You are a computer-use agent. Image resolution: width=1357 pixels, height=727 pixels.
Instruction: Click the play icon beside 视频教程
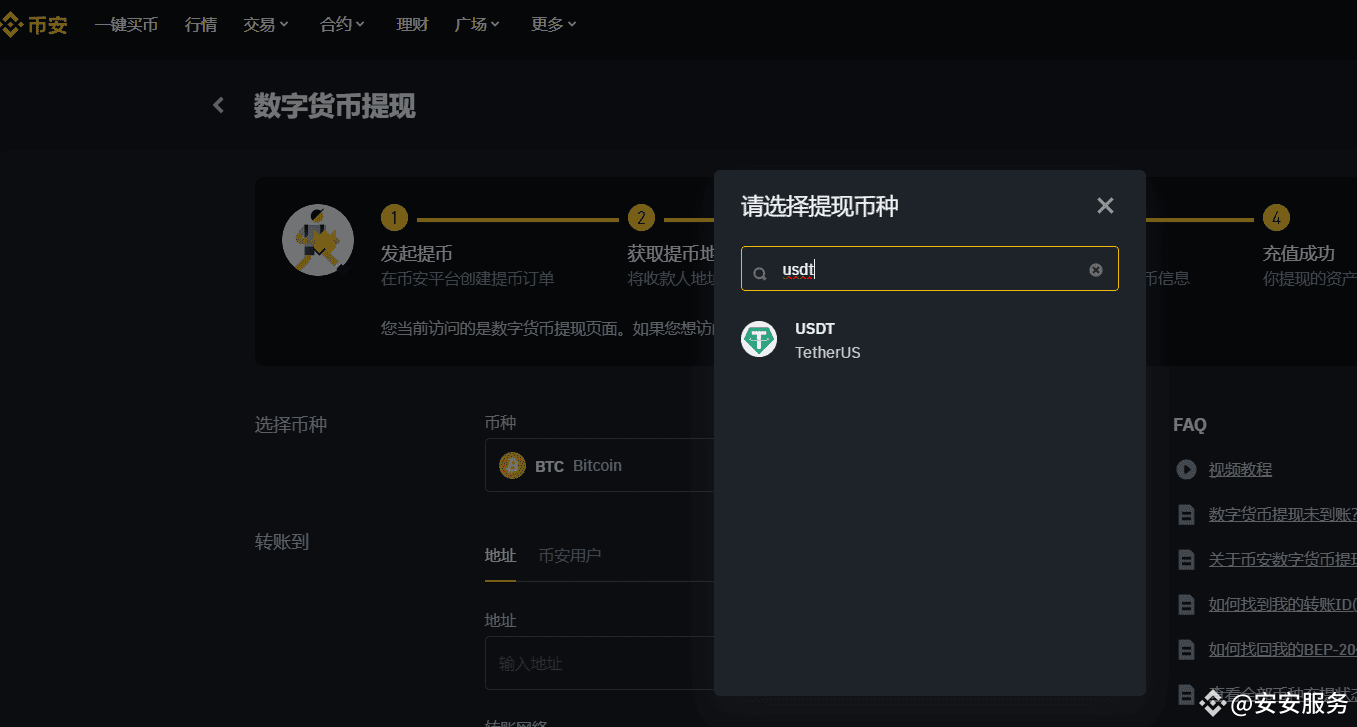point(1186,469)
